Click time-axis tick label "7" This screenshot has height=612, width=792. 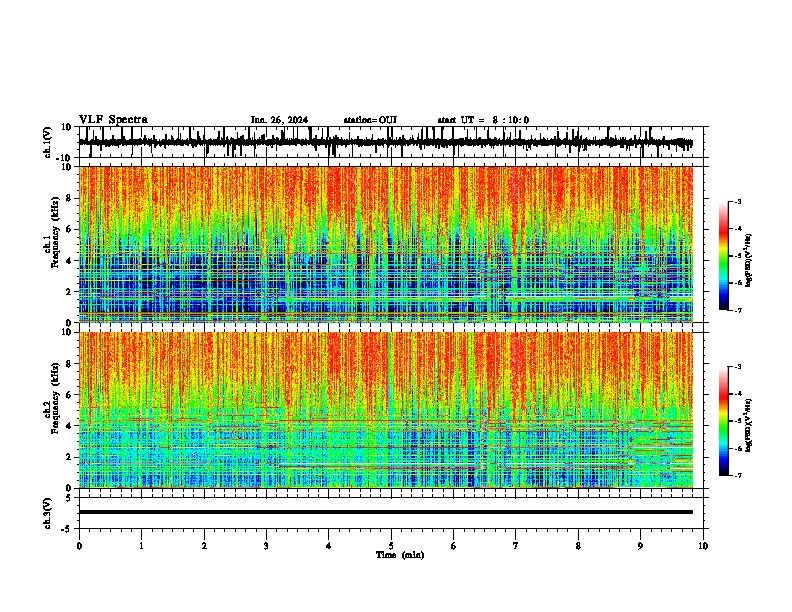[516, 546]
